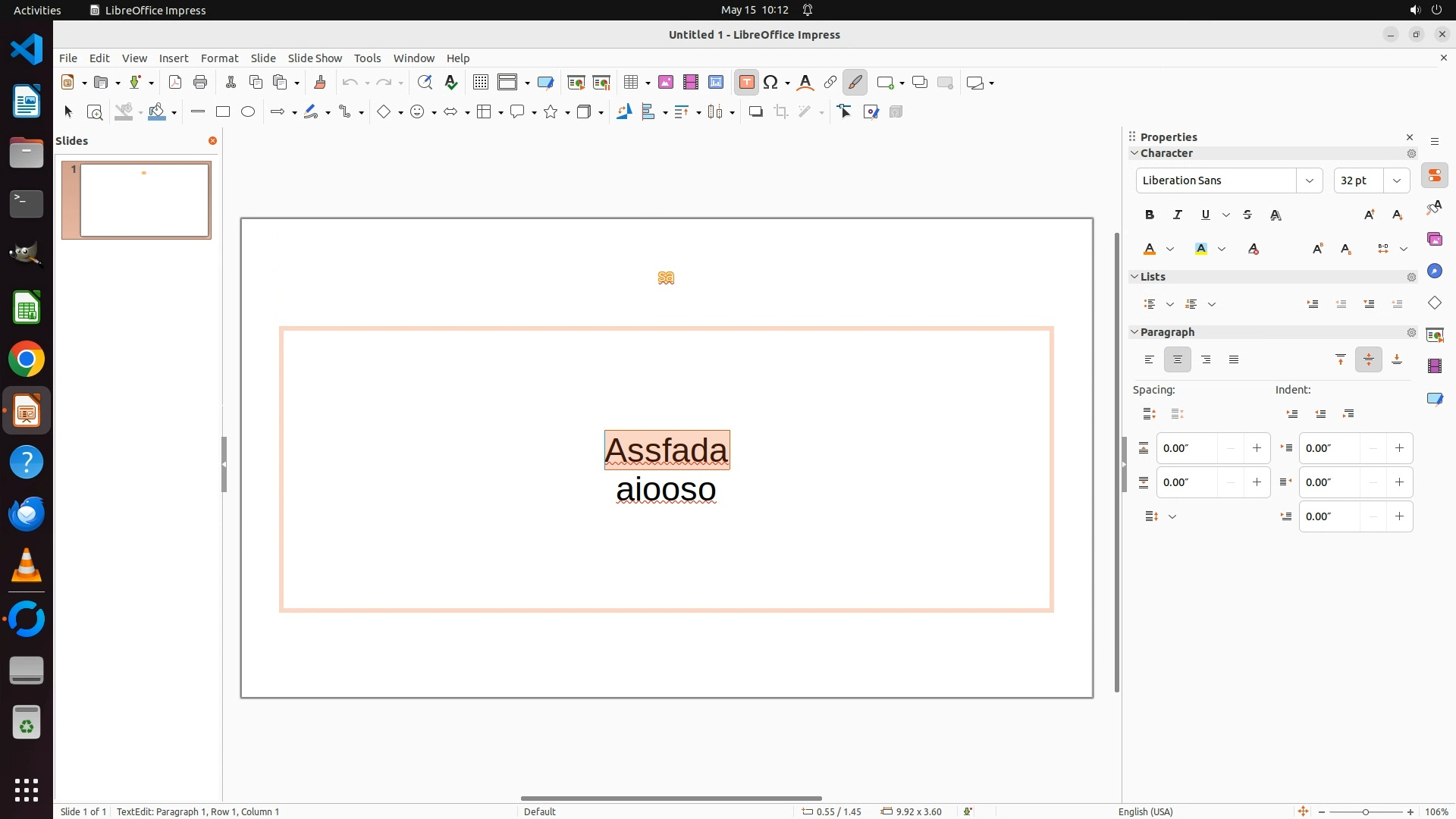Click Activities in the top bar
Viewport: 1456px width, 819px height.
click(37, 10)
